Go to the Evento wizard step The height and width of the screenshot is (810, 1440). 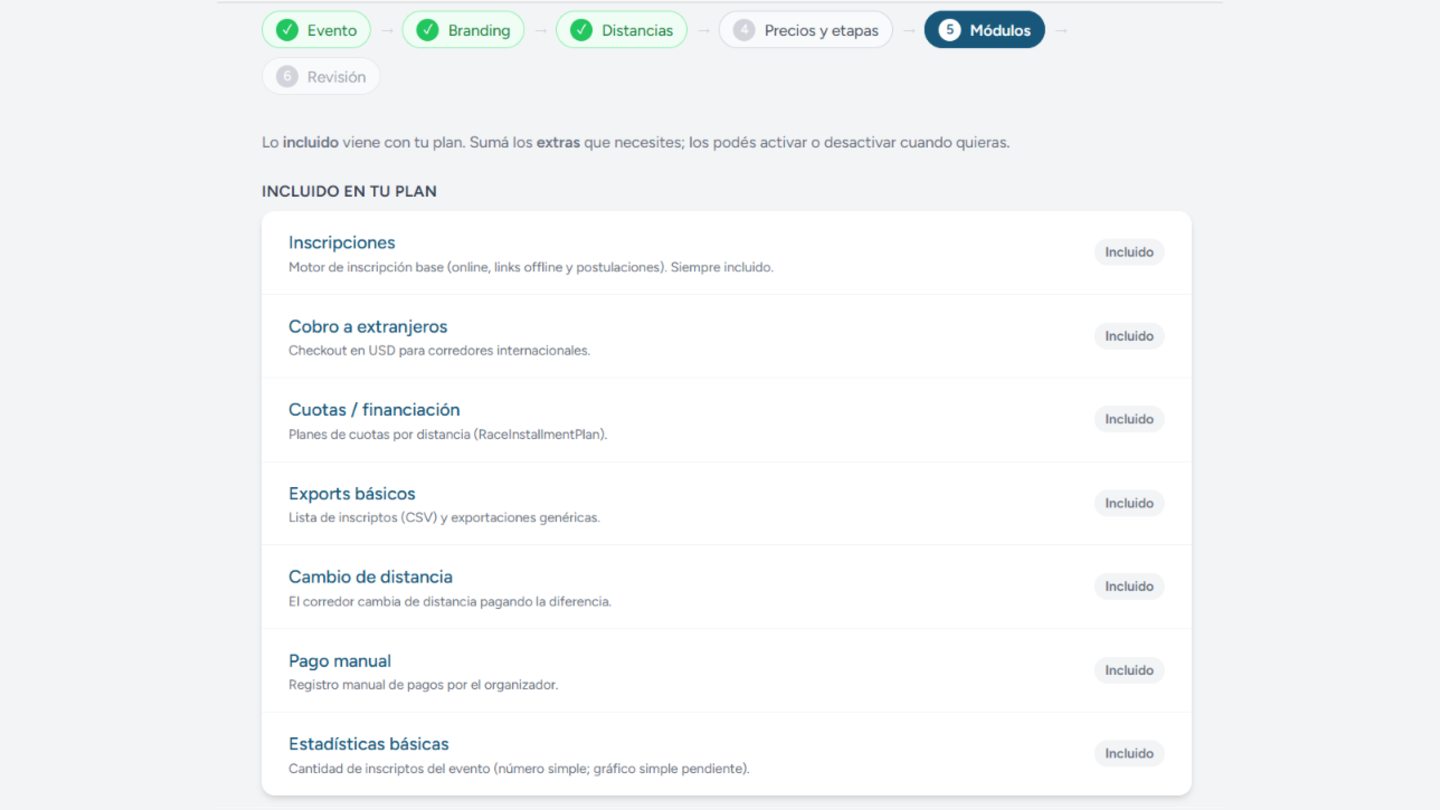point(316,30)
